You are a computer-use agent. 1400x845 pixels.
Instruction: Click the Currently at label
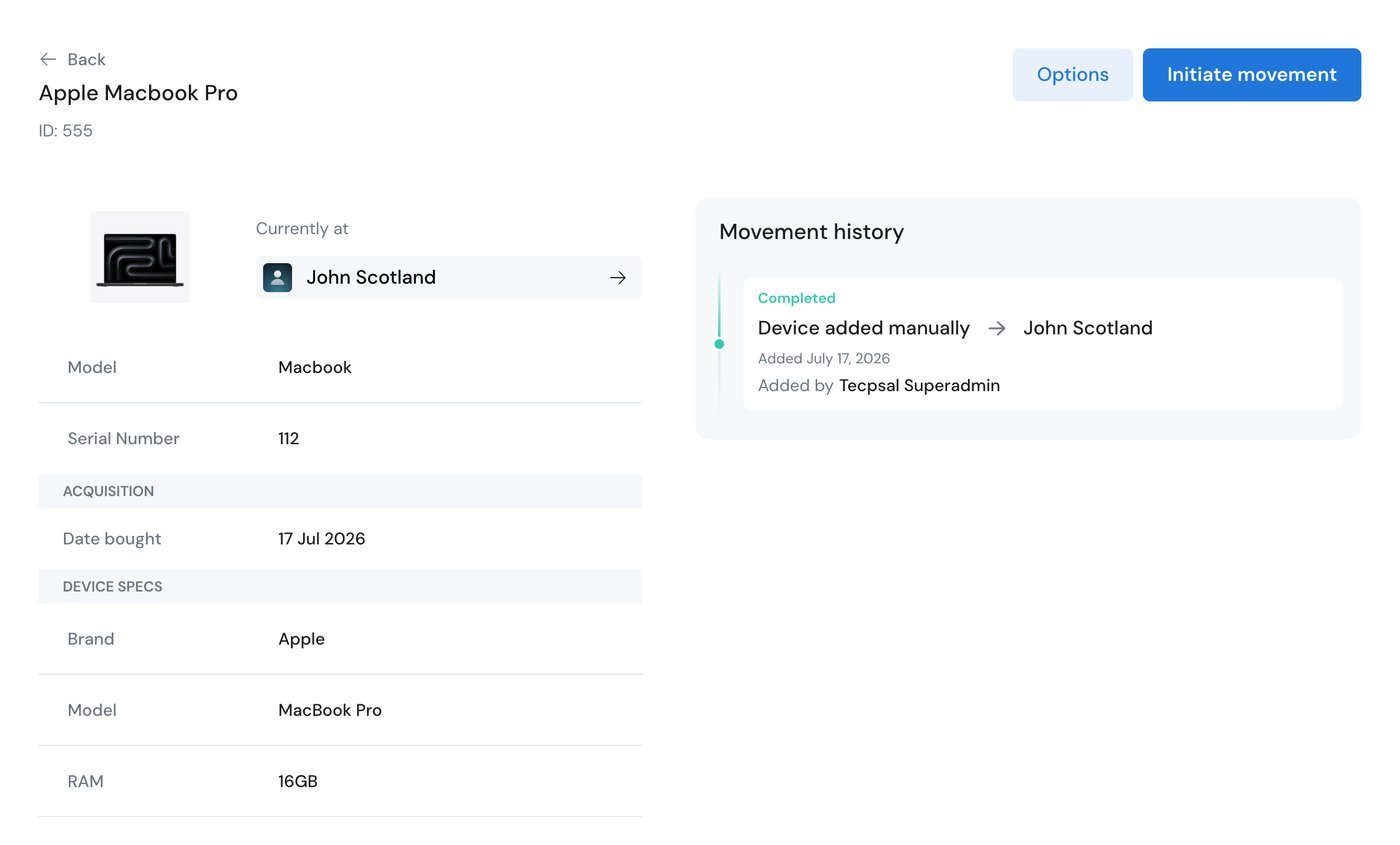pyautogui.click(x=302, y=228)
